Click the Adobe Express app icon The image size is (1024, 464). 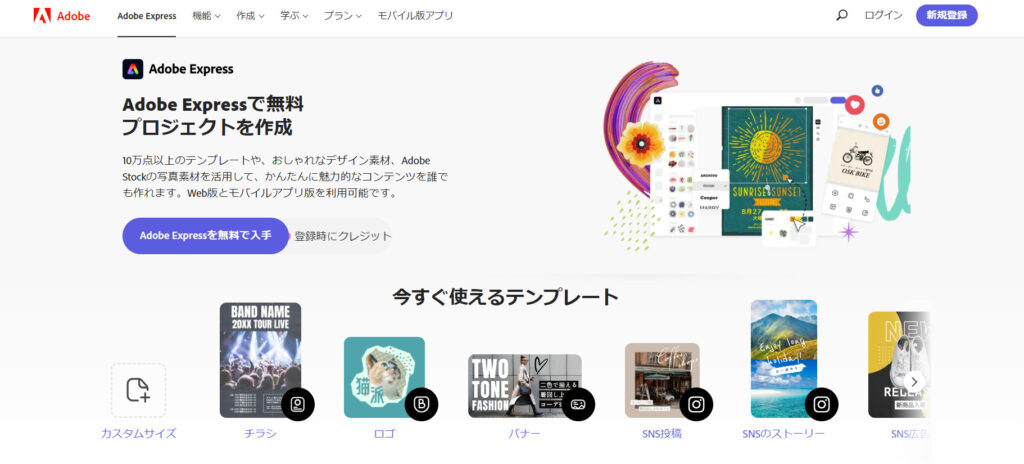[x=133, y=69]
